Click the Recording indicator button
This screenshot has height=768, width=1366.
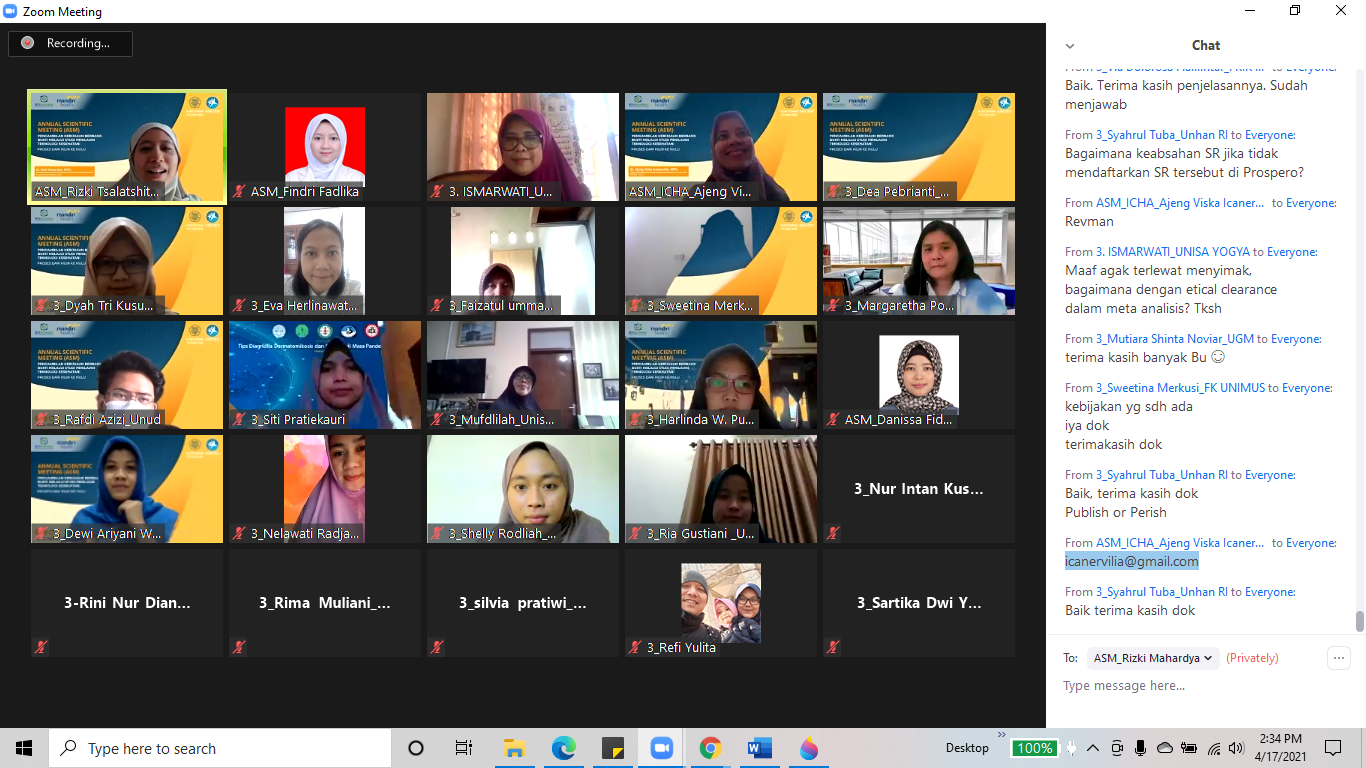70,43
